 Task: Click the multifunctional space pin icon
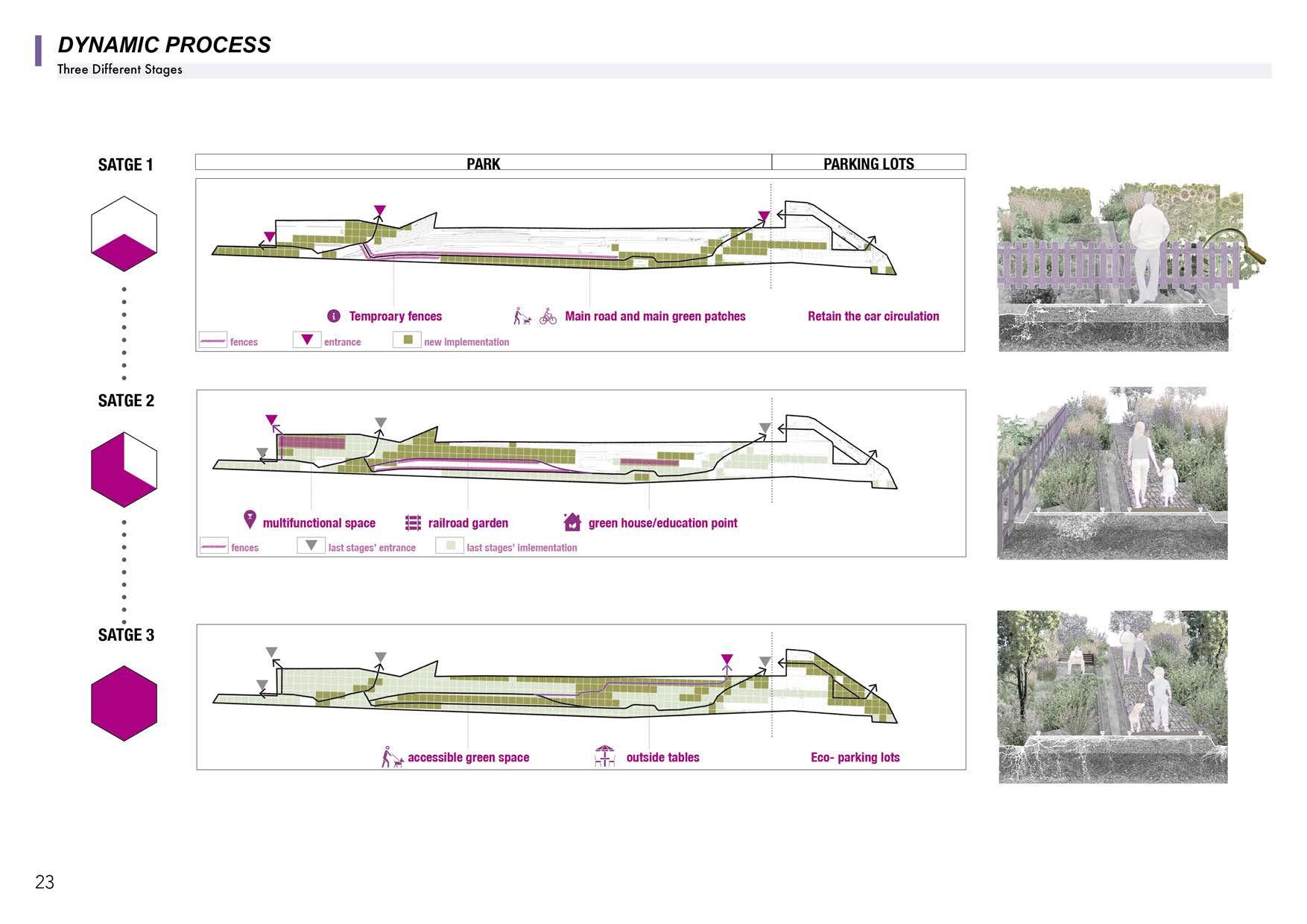click(x=250, y=519)
